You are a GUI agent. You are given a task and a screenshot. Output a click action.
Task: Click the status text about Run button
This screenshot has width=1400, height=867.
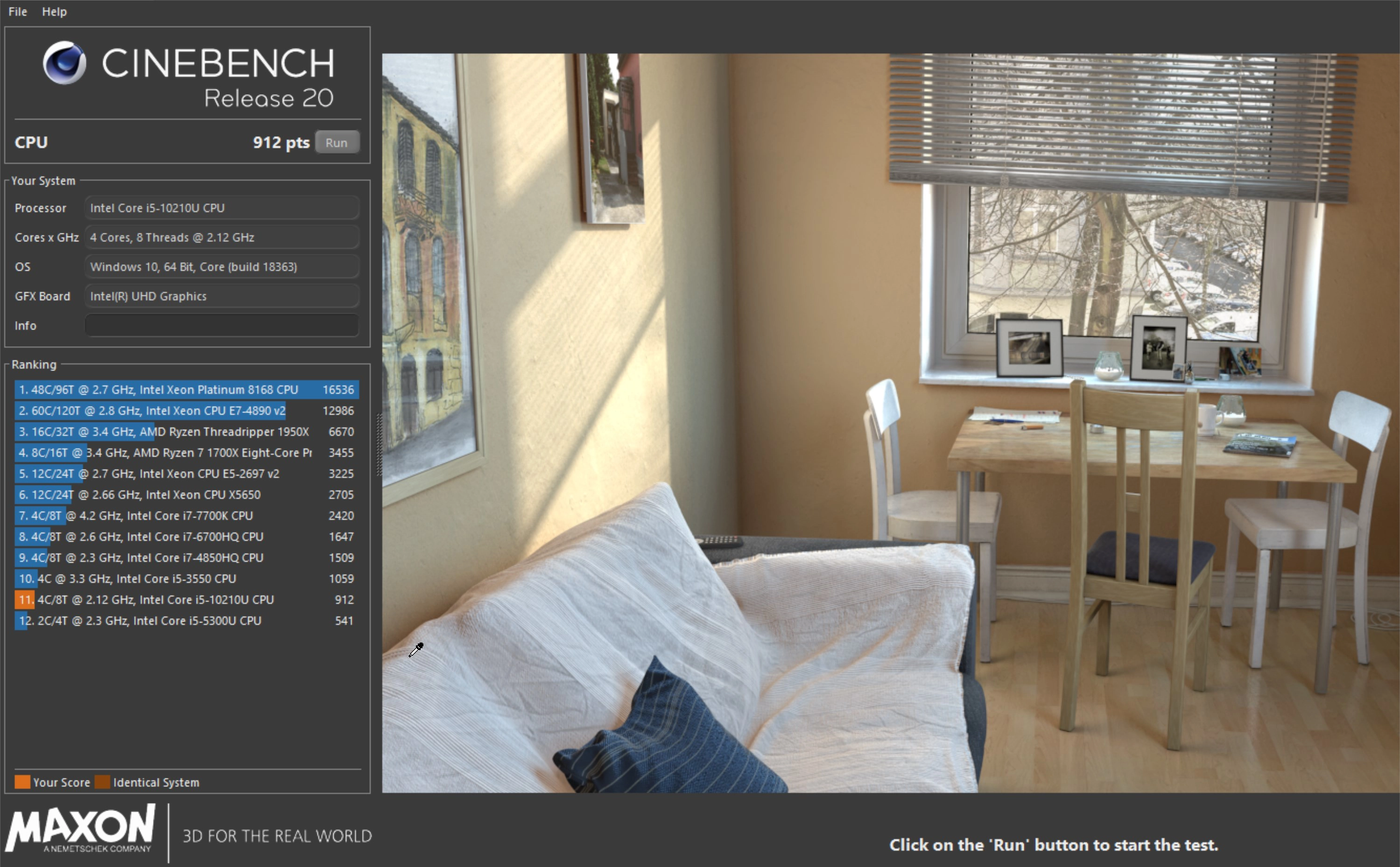tap(1053, 845)
